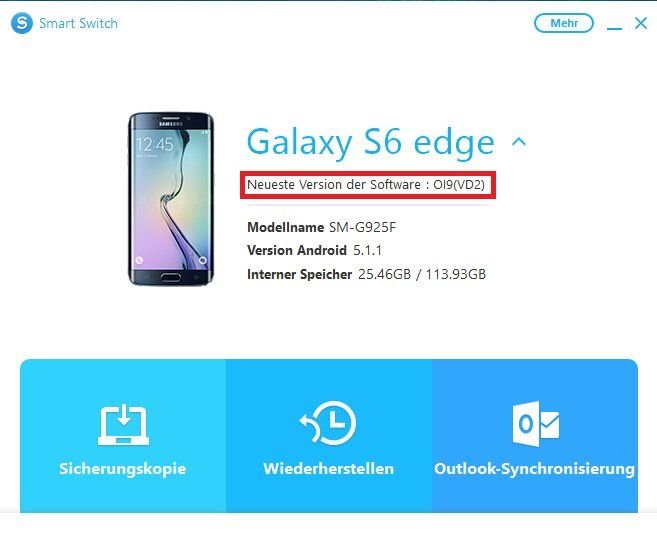The height and width of the screenshot is (533, 657).
Task: Click the Interner Speicher storage line
Action: [367, 274]
